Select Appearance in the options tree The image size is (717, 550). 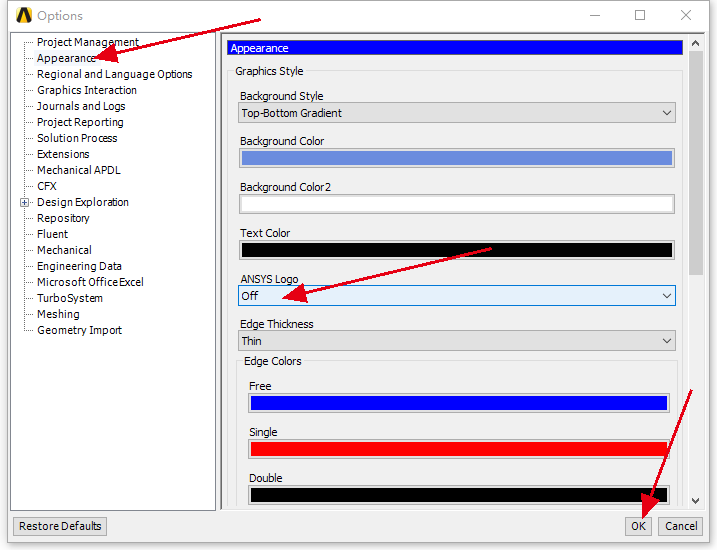pos(66,58)
